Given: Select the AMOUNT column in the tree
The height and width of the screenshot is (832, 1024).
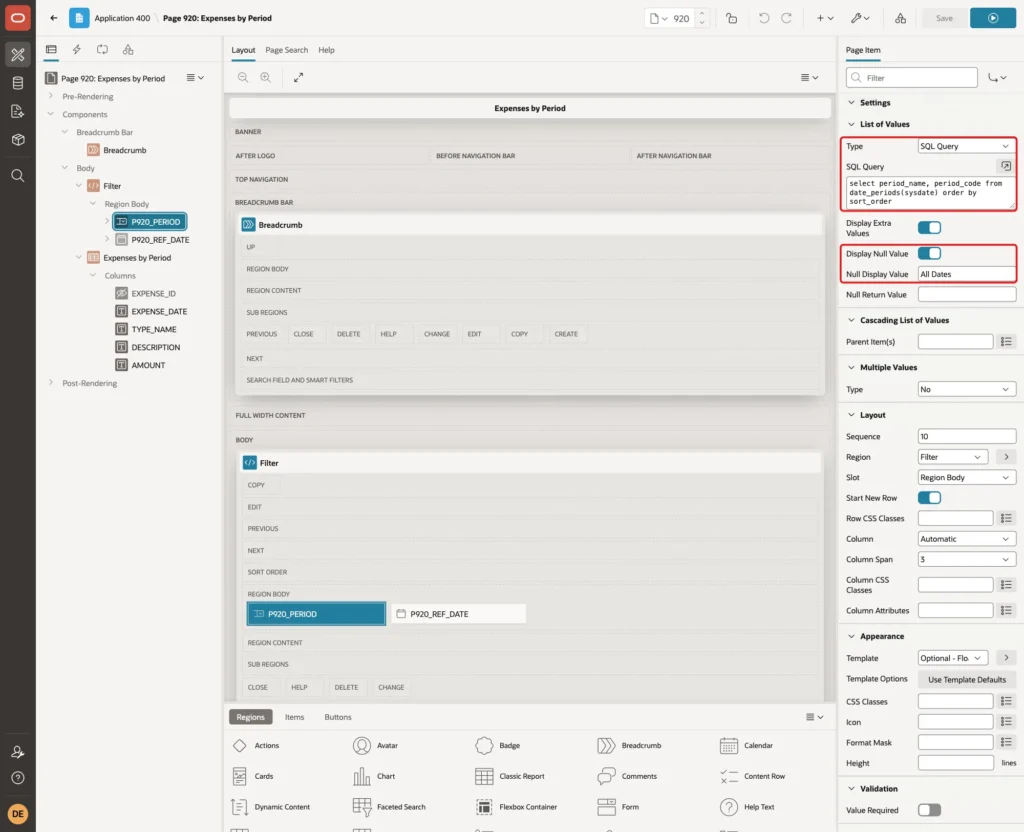Looking at the screenshot, I should (148, 365).
